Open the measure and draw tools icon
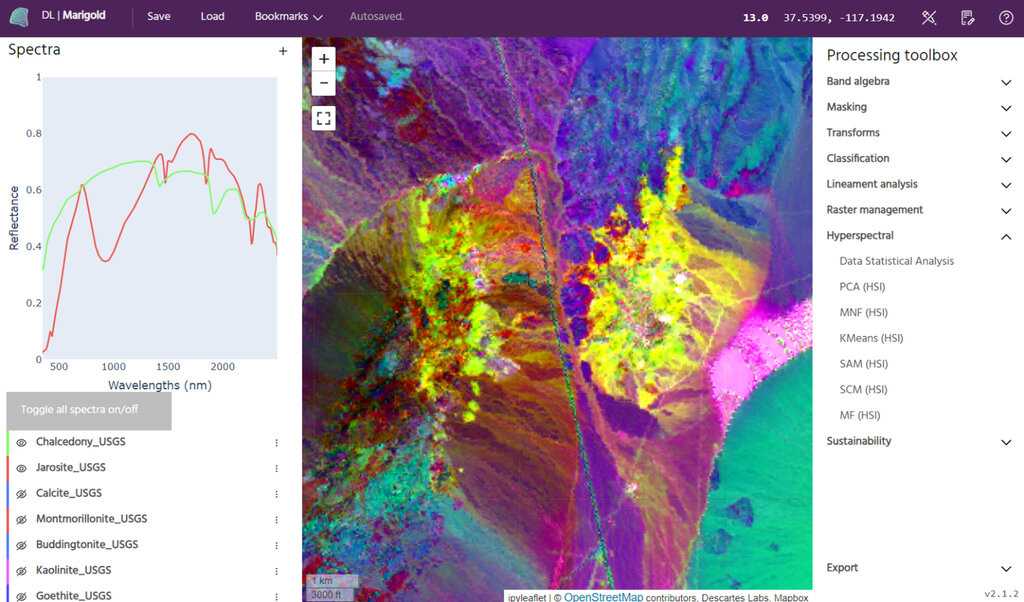The image size is (1024, 602). coord(929,17)
